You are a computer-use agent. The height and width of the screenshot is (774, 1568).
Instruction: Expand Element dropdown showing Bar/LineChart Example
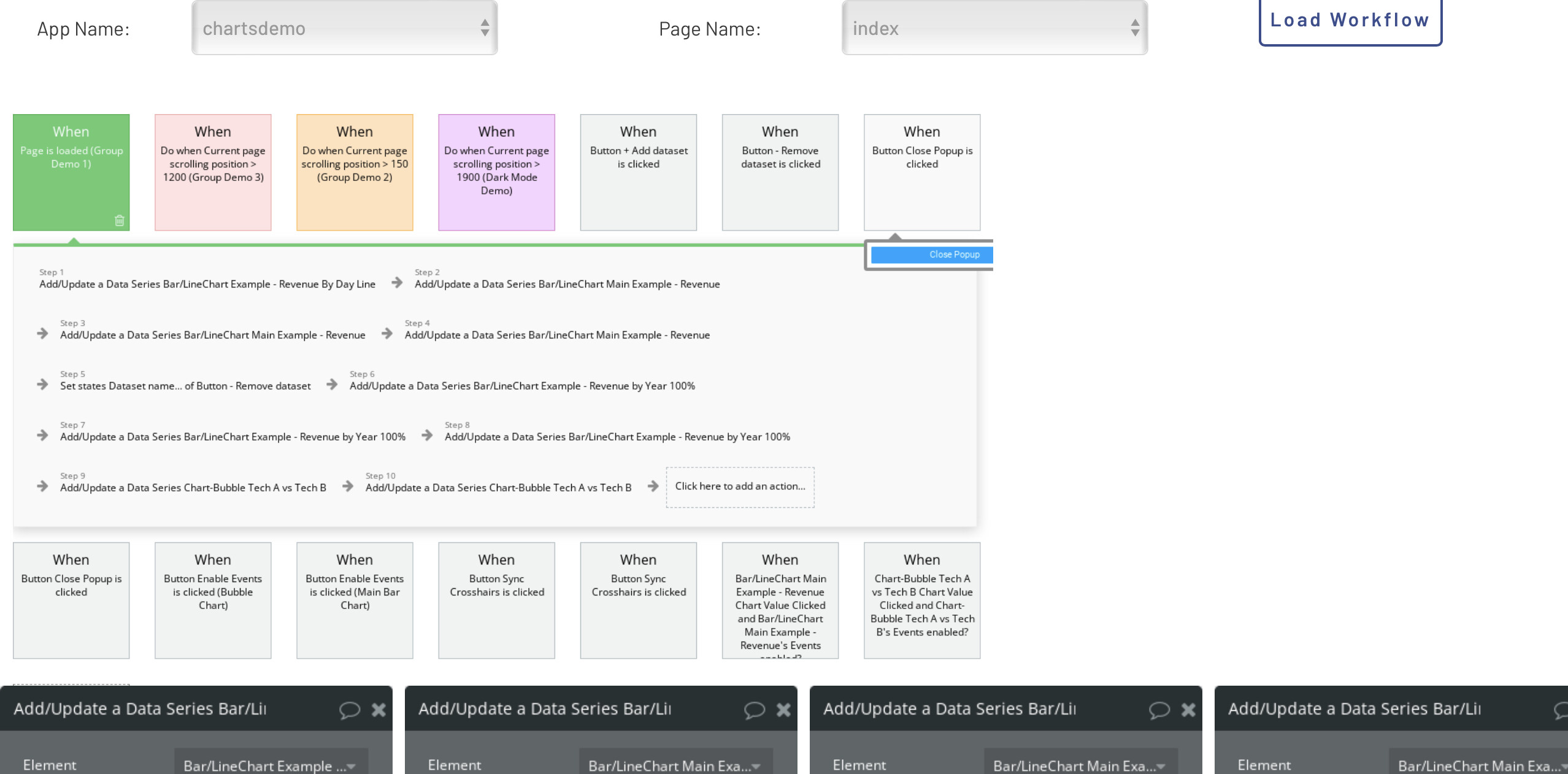coord(270,765)
